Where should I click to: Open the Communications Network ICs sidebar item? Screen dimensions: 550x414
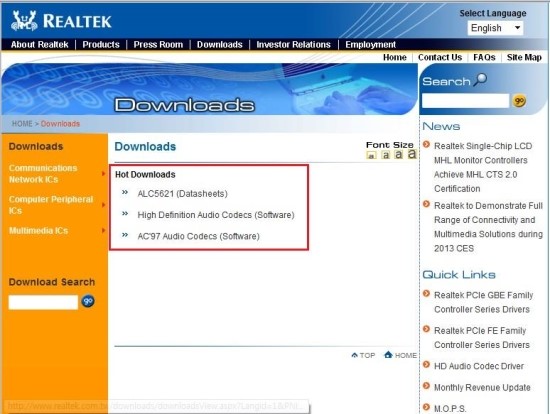(43, 174)
